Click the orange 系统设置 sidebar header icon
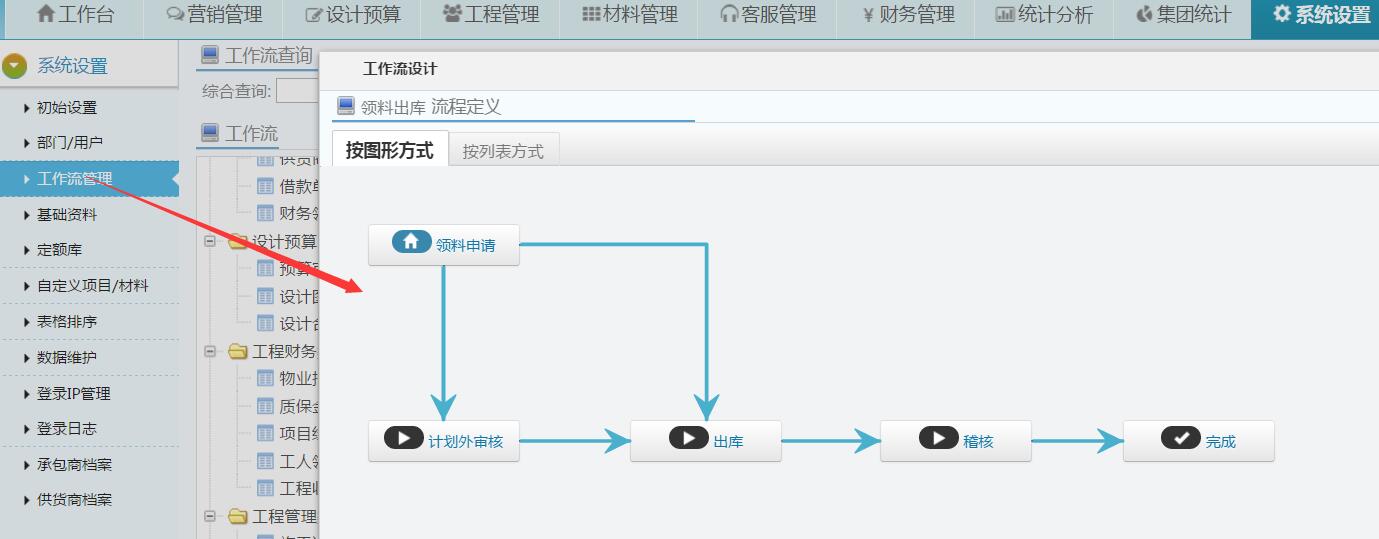1379x539 pixels. (x=15, y=66)
